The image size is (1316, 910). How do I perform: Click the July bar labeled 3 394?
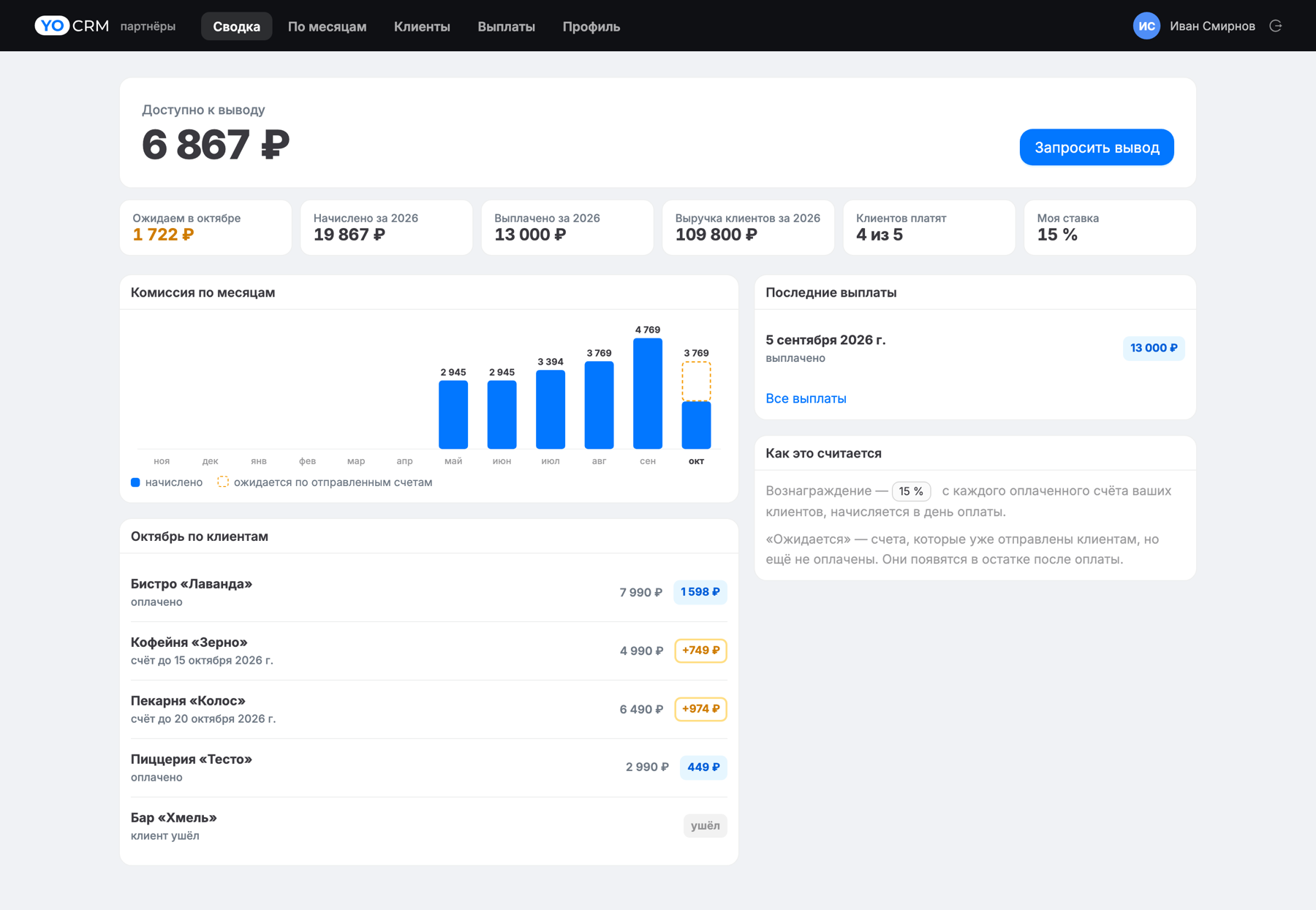pos(551,409)
